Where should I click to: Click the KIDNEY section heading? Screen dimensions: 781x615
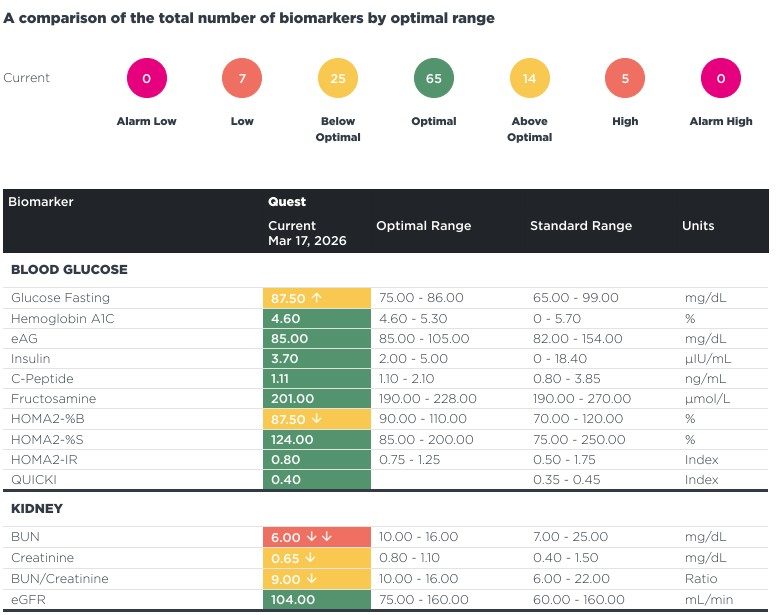click(x=37, y=508)
